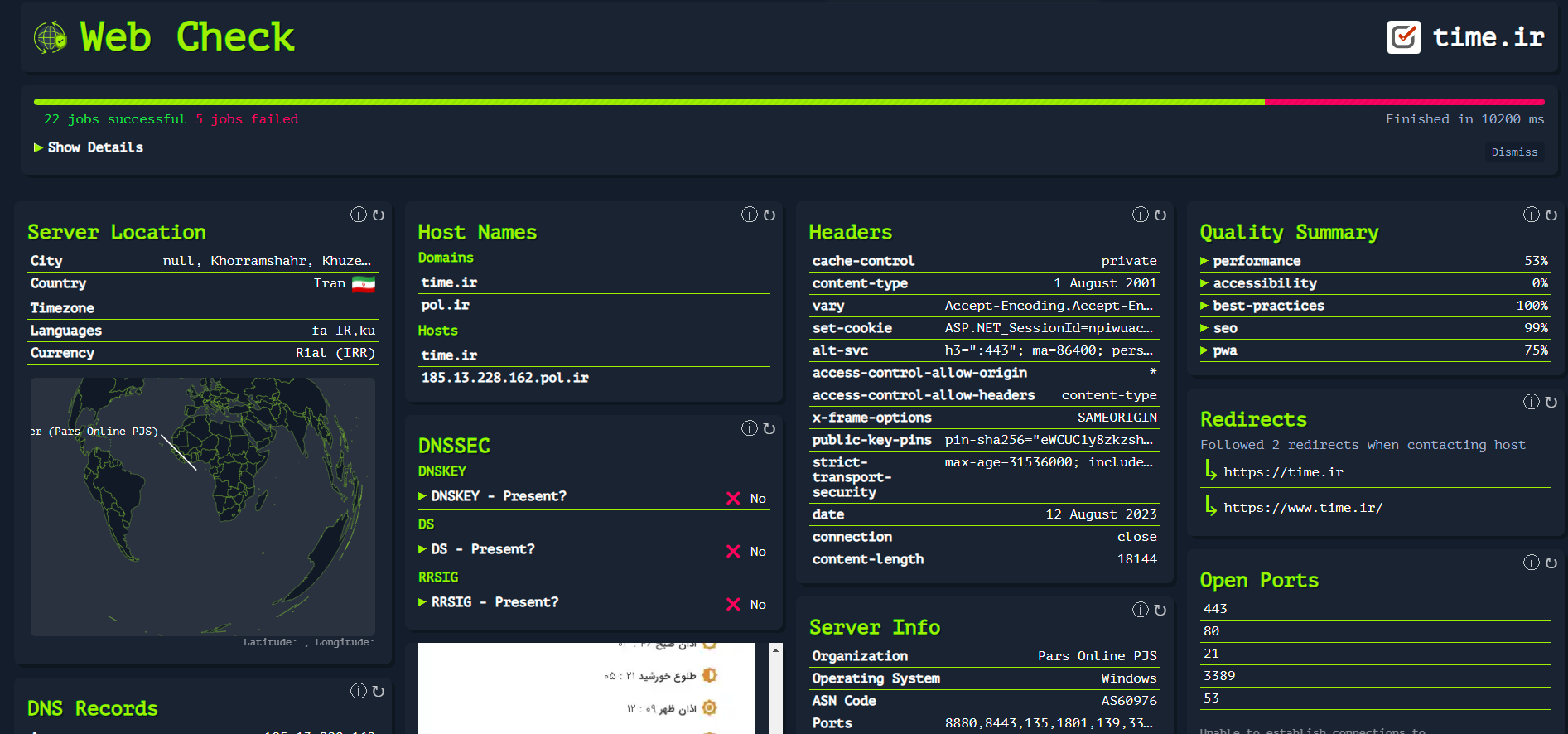This screenshot has width=1568, height=734.
Task: Click the https://time.ir redirect entry
Action: point(1283,472)
